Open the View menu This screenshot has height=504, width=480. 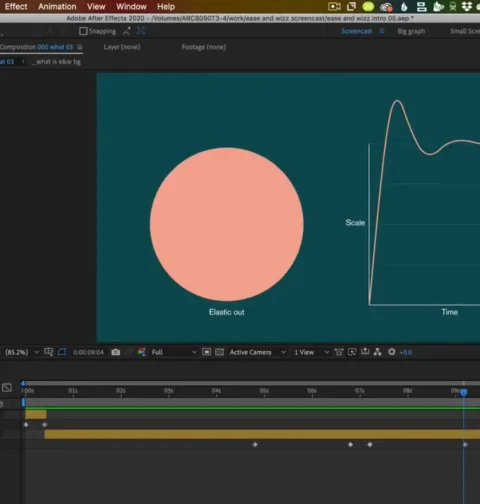pos(96,7)
